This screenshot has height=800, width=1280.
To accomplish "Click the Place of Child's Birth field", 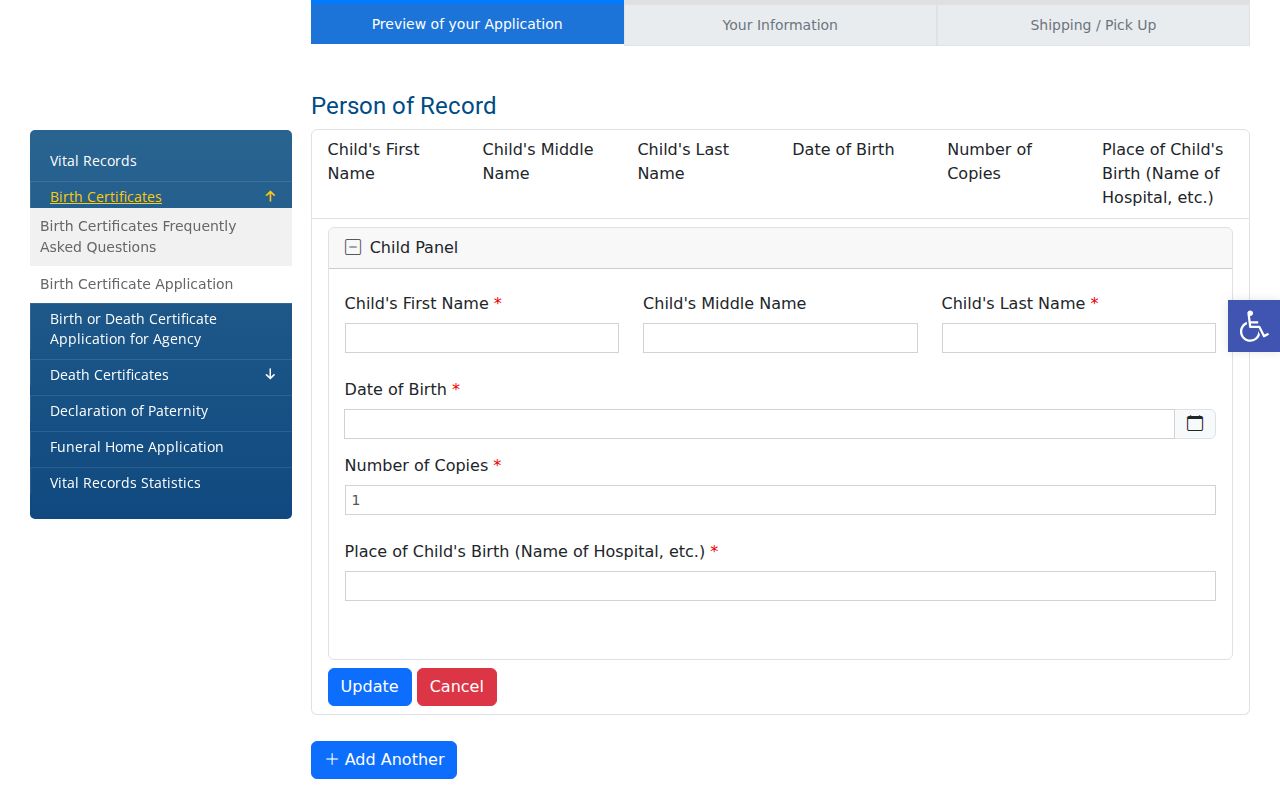I will coord(780,586).
